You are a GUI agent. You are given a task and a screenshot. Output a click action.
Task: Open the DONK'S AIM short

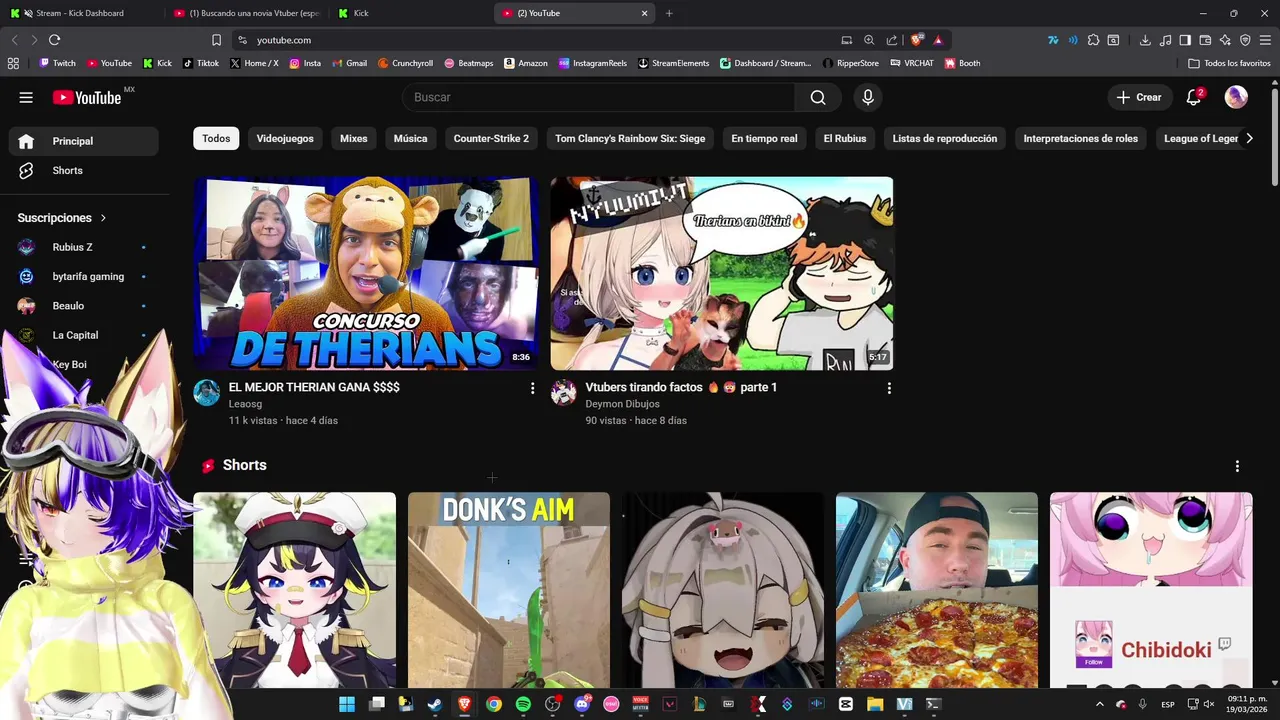pyautogui.click(x=508, y=590)
